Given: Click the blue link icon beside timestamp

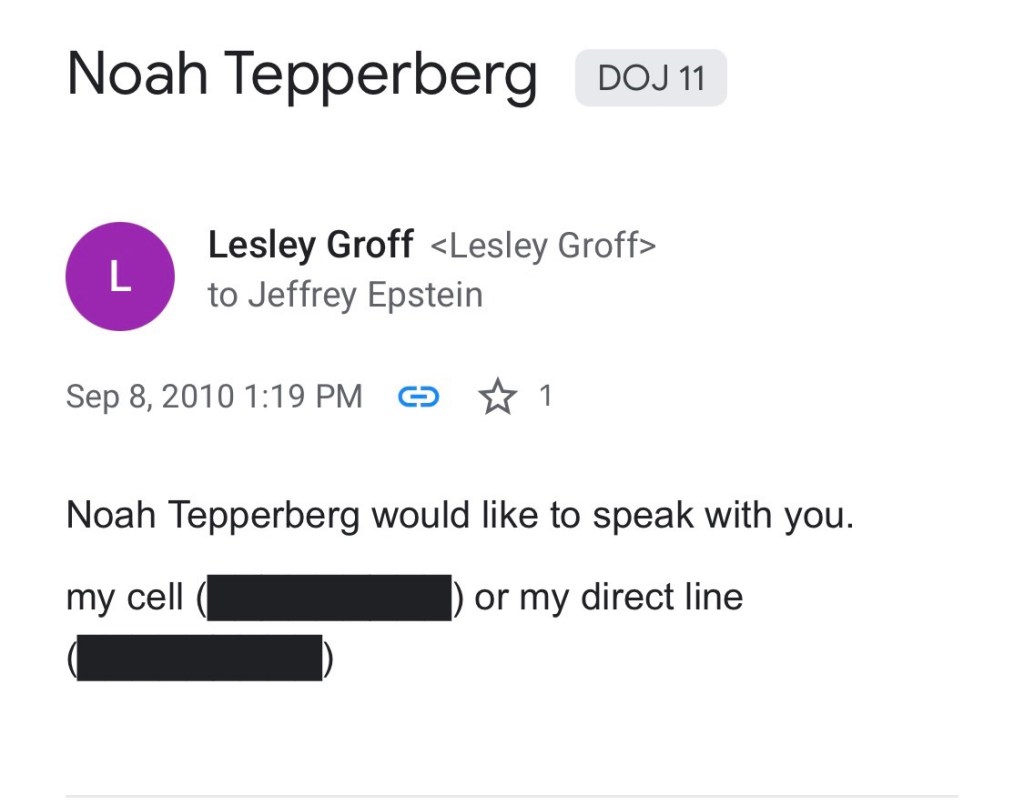Looking at the screenshot, I should tap(419, 397).
